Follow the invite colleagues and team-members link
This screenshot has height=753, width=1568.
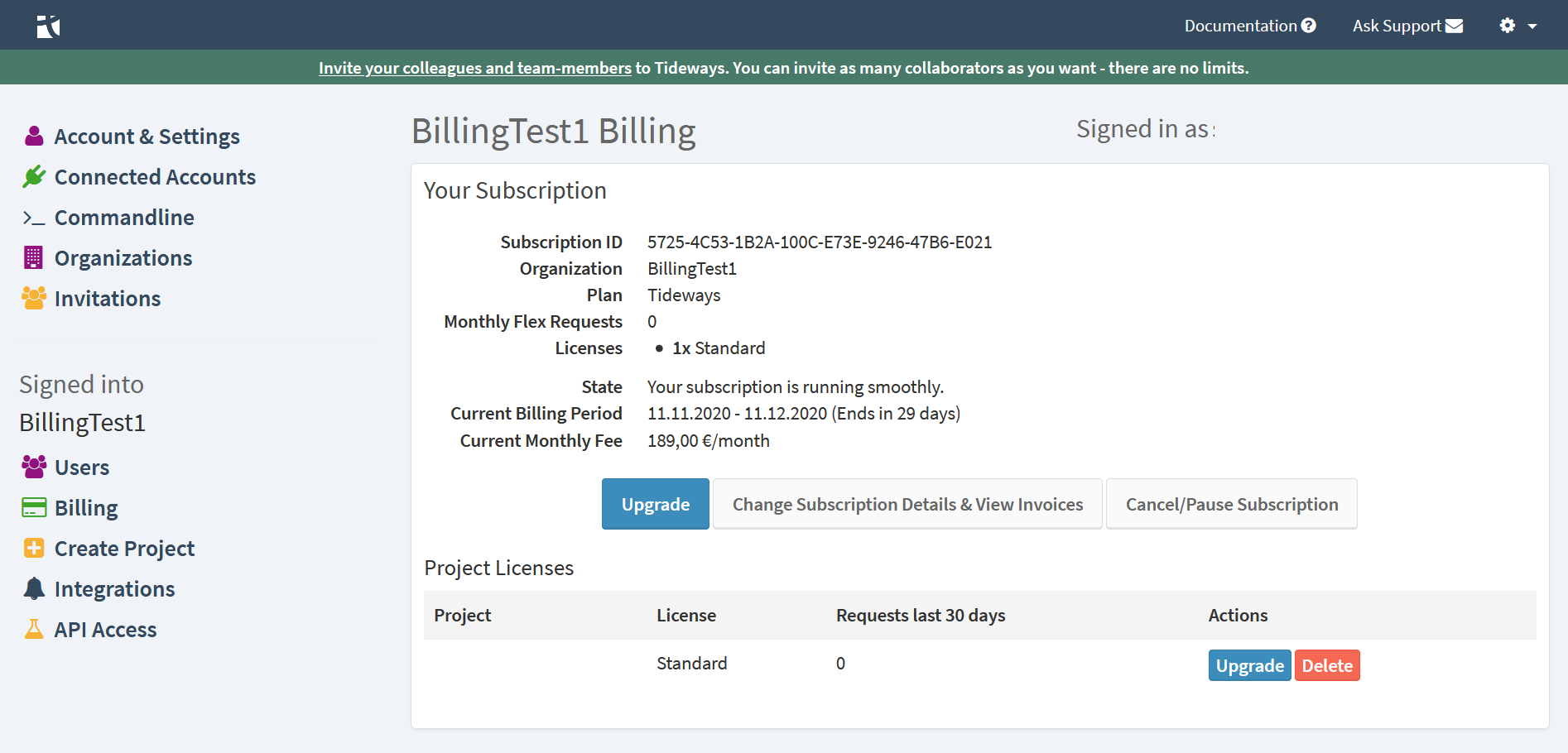click(475, 68)
